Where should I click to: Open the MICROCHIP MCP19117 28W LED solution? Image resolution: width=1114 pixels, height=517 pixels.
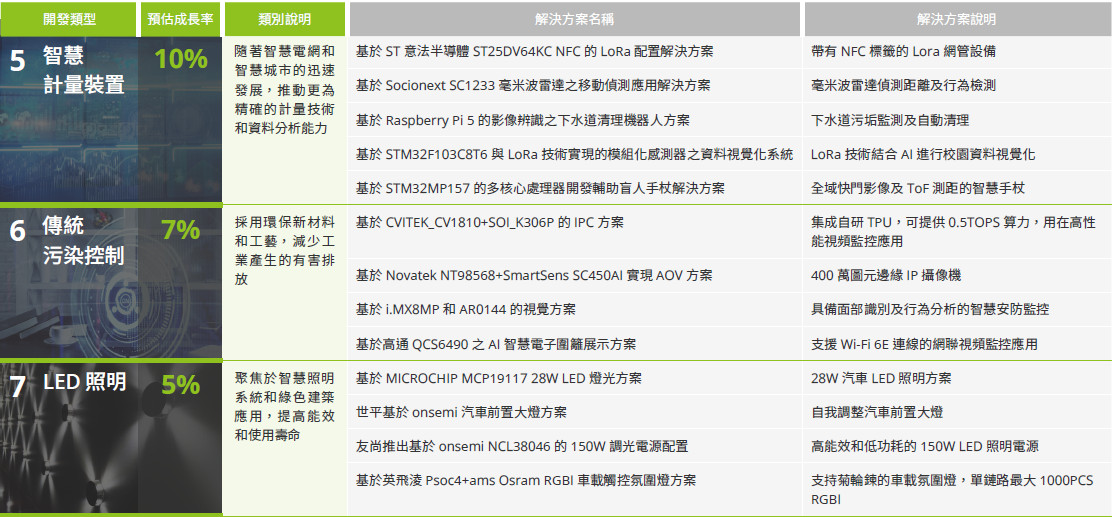coord(498,378)
